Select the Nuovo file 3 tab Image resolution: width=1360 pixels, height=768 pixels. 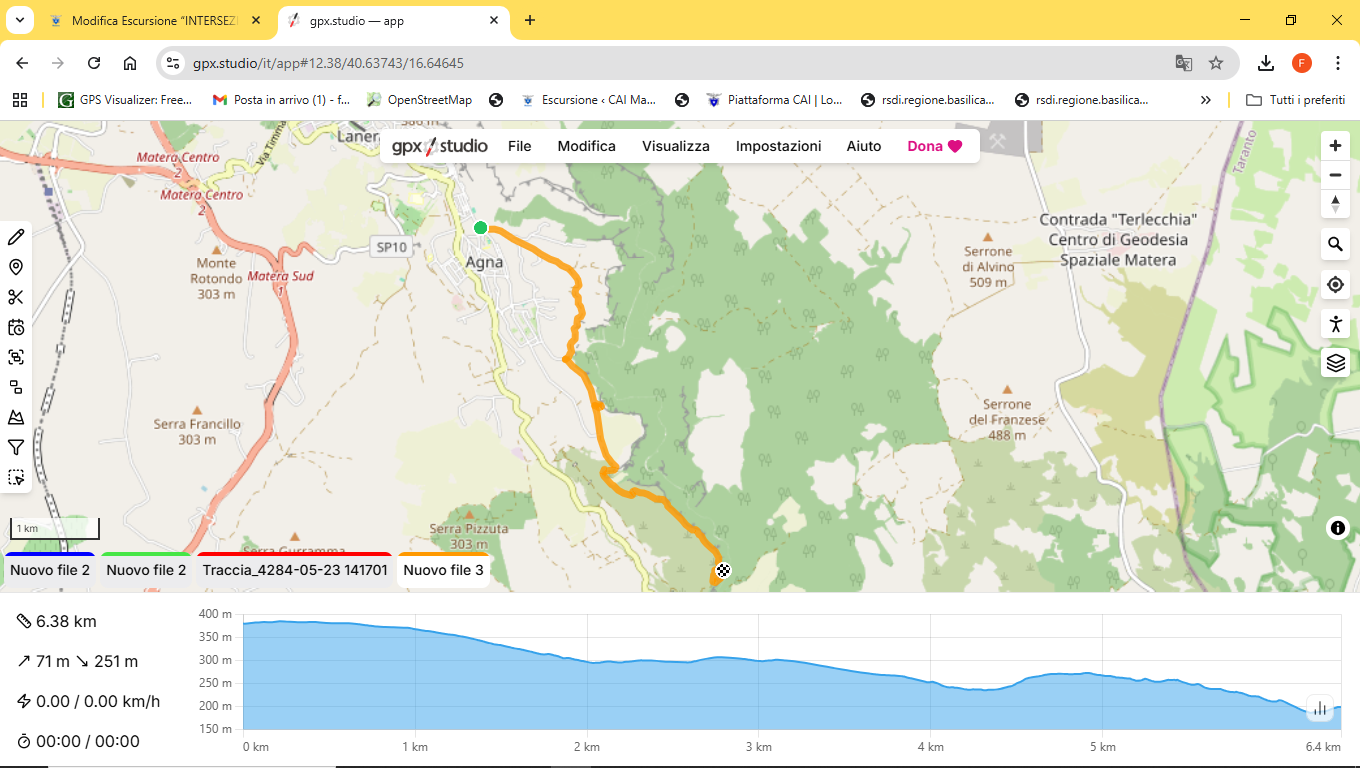point(443,570)
